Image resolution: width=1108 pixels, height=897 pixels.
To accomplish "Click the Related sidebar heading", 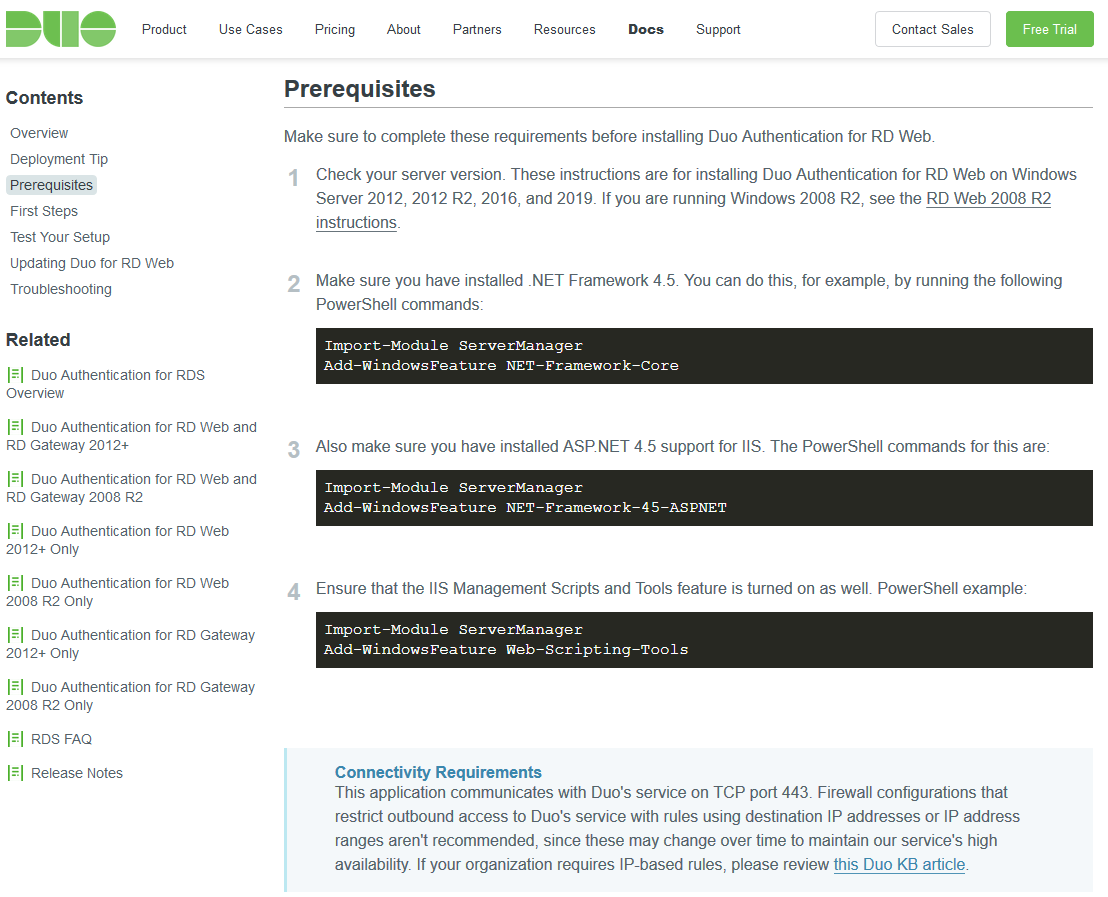I will coord(38,340).
